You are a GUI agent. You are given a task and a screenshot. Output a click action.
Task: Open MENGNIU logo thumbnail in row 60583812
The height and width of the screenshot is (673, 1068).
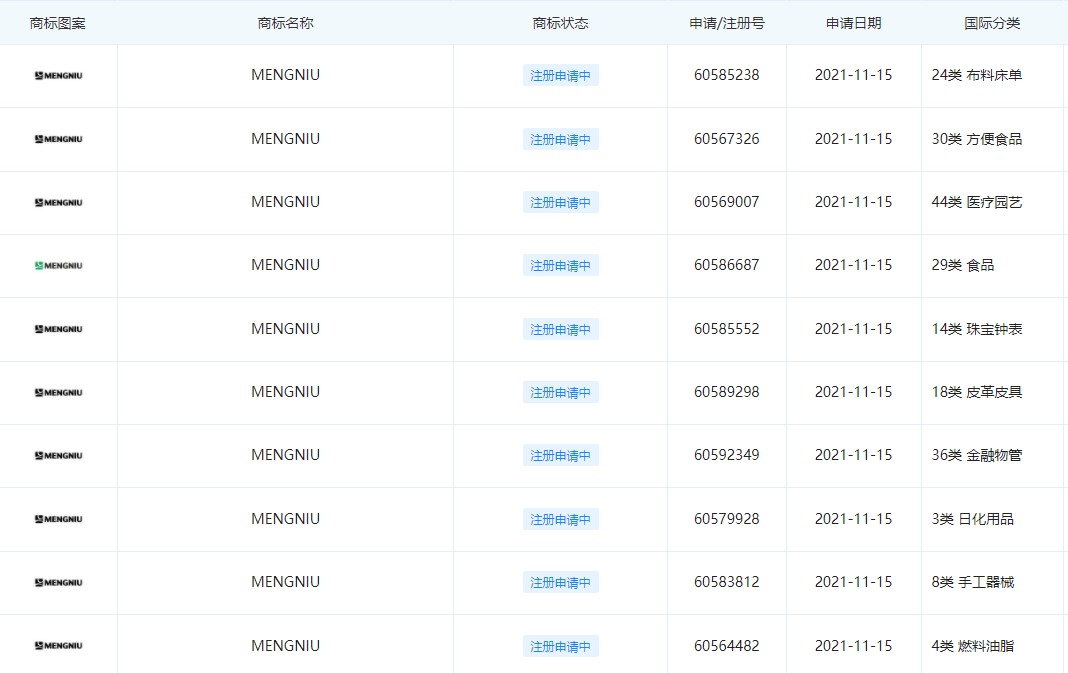point(59,582)
